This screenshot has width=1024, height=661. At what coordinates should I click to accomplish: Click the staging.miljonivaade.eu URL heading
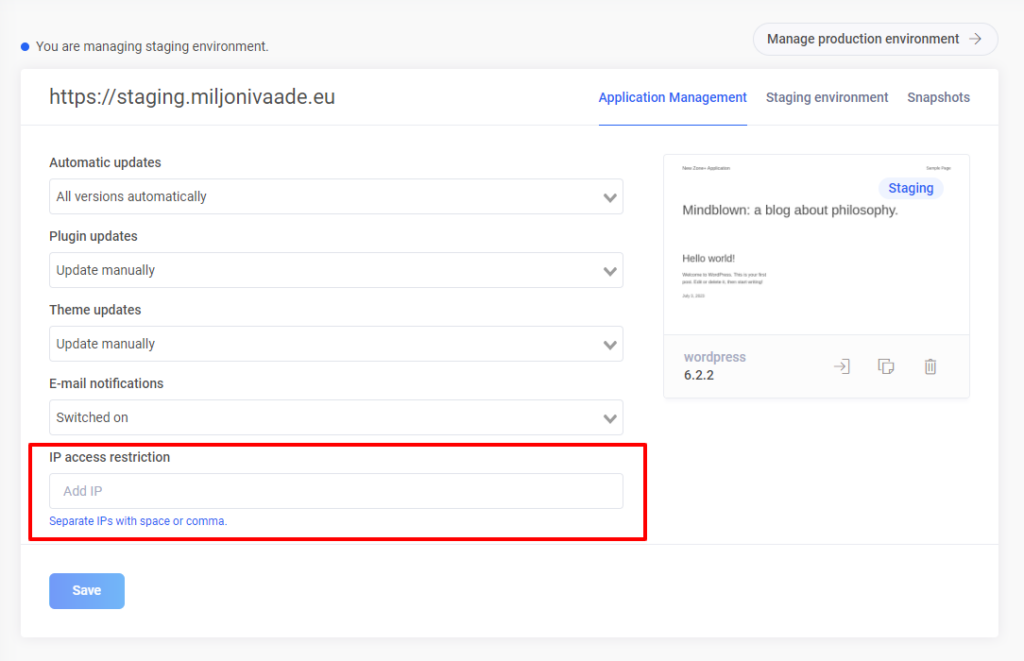(192, 97)
